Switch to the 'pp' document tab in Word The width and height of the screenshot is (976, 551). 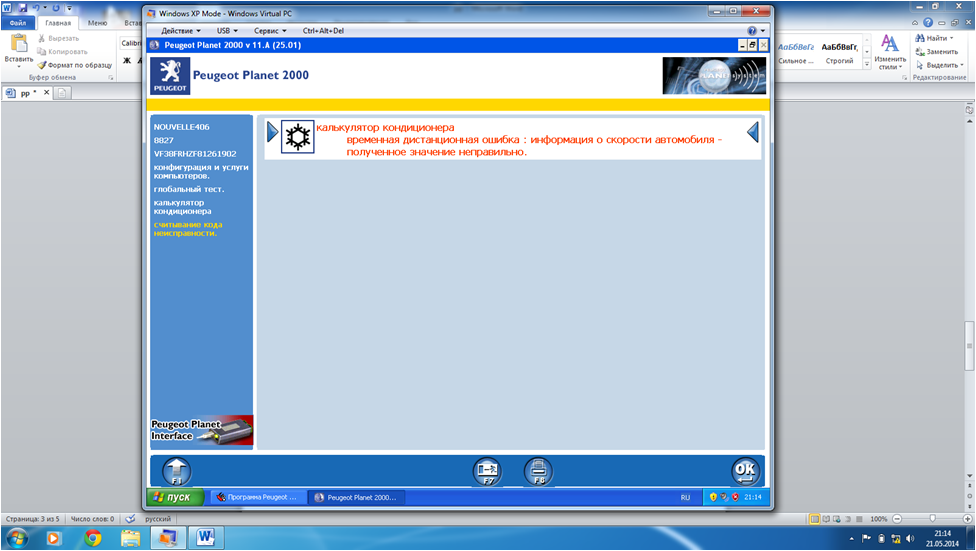coord(27,93)
